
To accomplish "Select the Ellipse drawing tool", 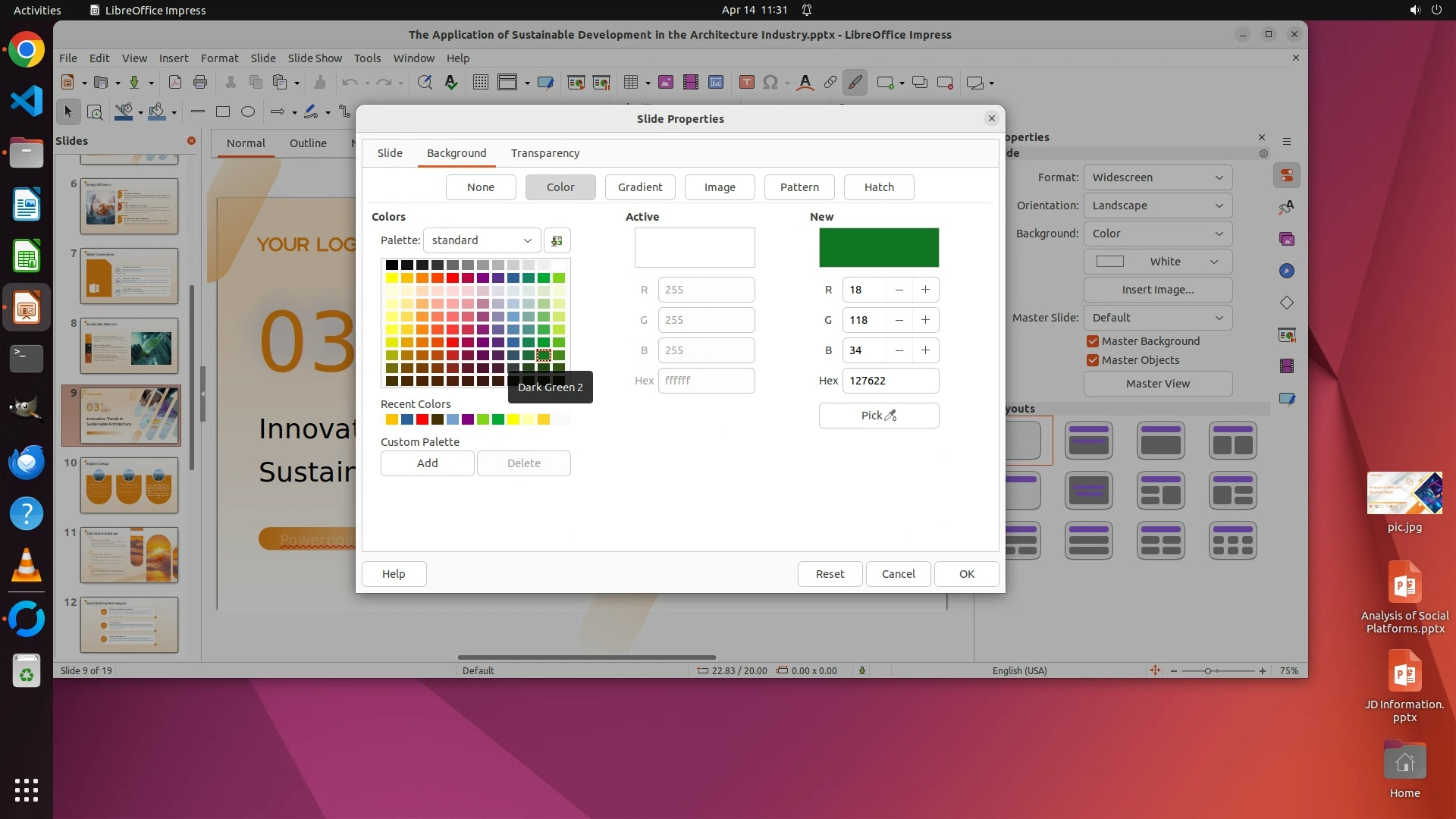I will [247, 112].
